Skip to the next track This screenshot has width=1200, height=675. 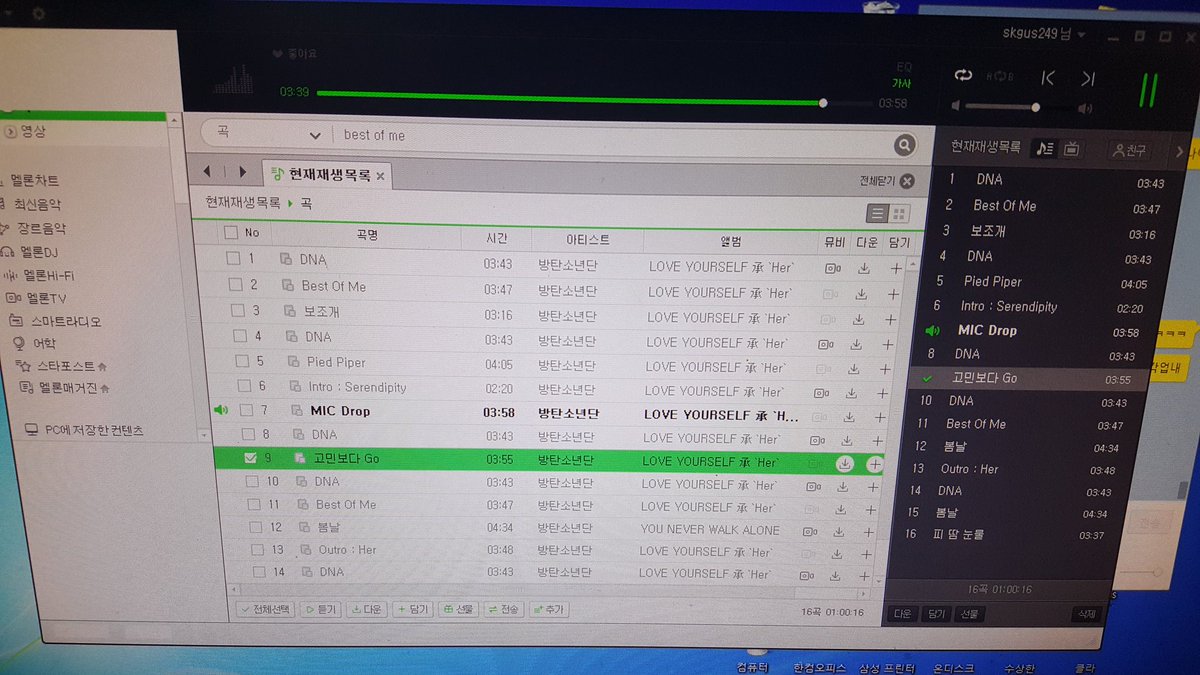click(x=1088, y=78)
